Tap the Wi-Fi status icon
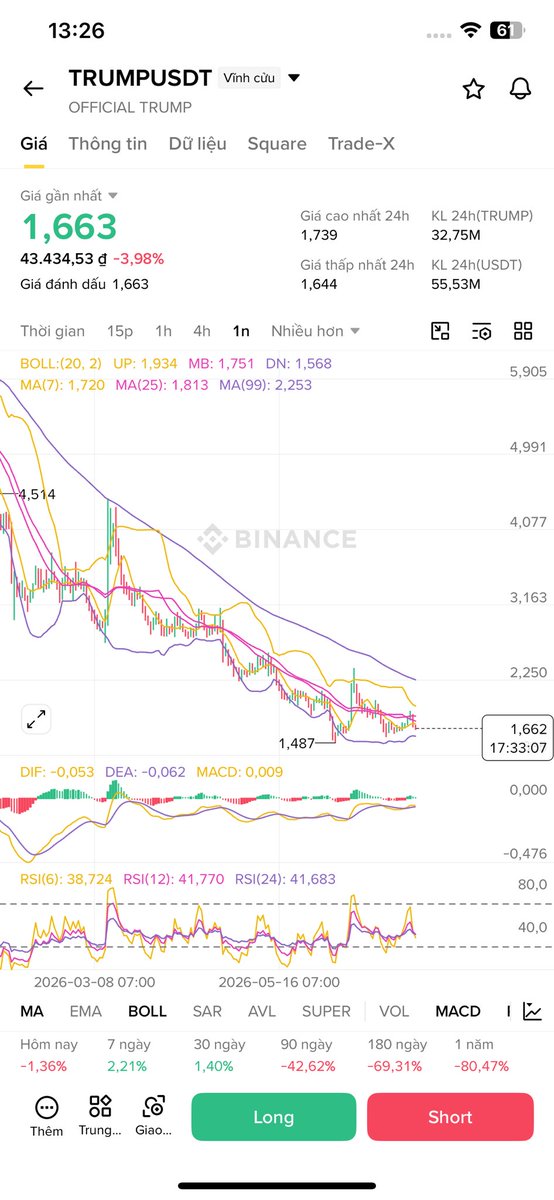 pos(470,31)
